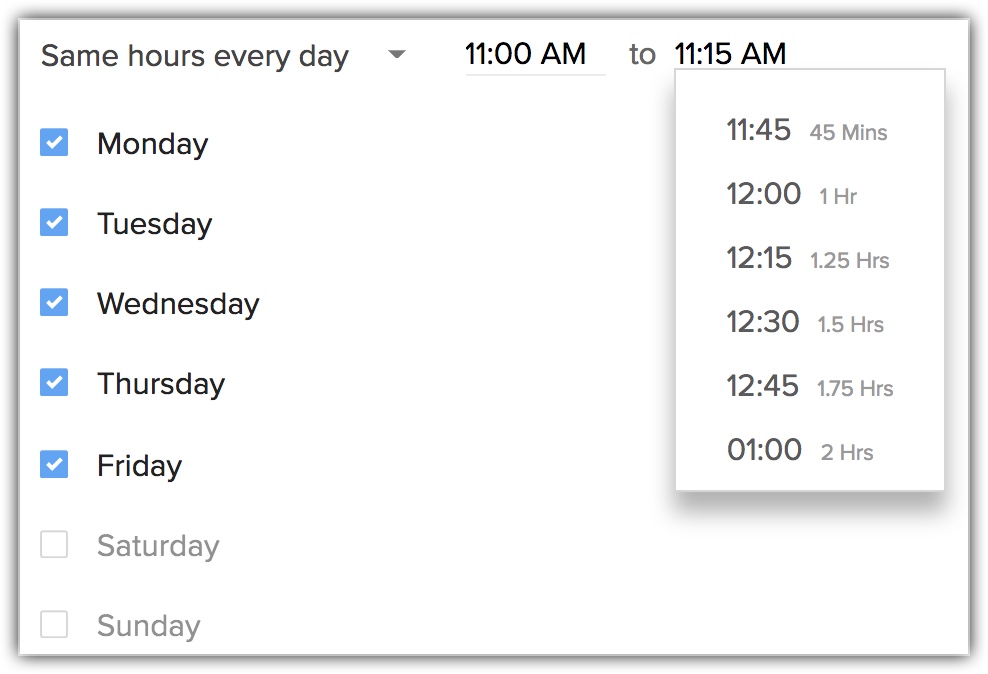Image resolution: width=988 pixels, height=674 pixels.
Task: Enable the Saturday checkbox
Action: point(54,545)
